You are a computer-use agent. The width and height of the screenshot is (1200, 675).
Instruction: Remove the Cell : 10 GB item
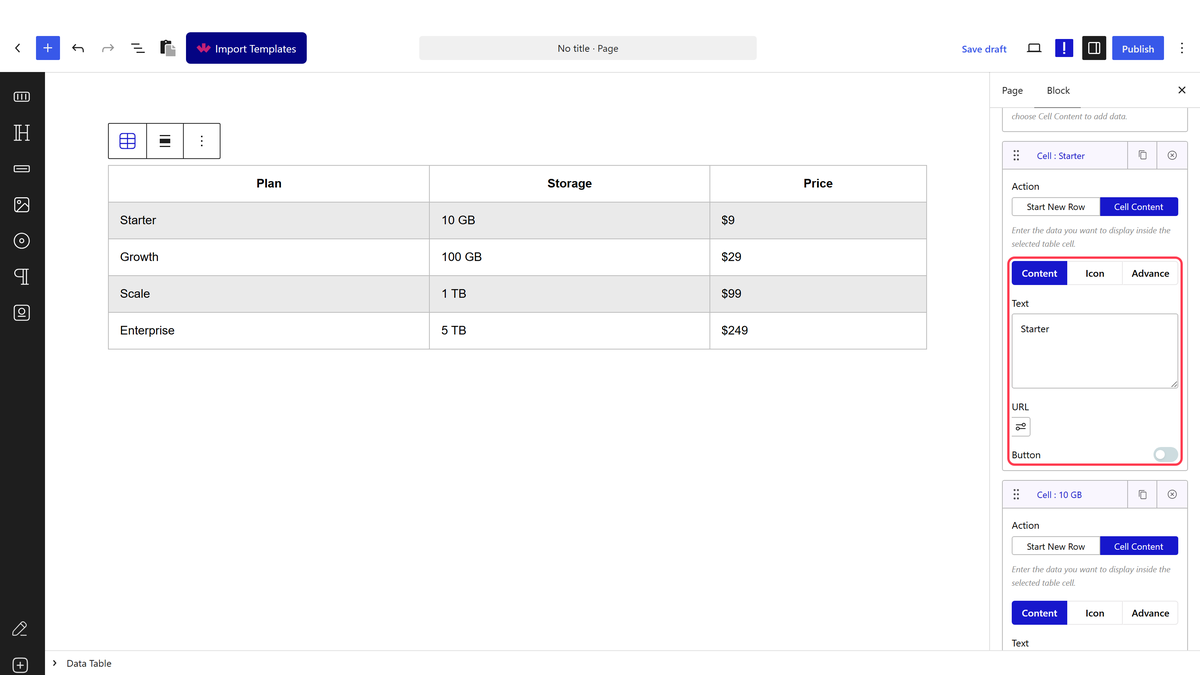tap(1172, 495)
